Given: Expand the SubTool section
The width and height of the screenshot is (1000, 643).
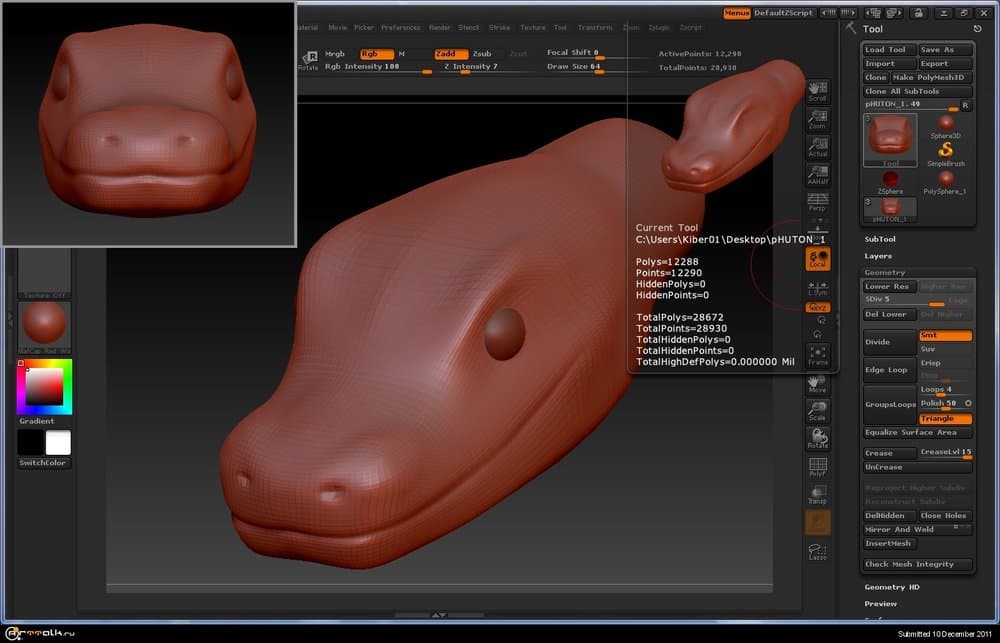Looking at the screenshot, I should tap(880, 240).
